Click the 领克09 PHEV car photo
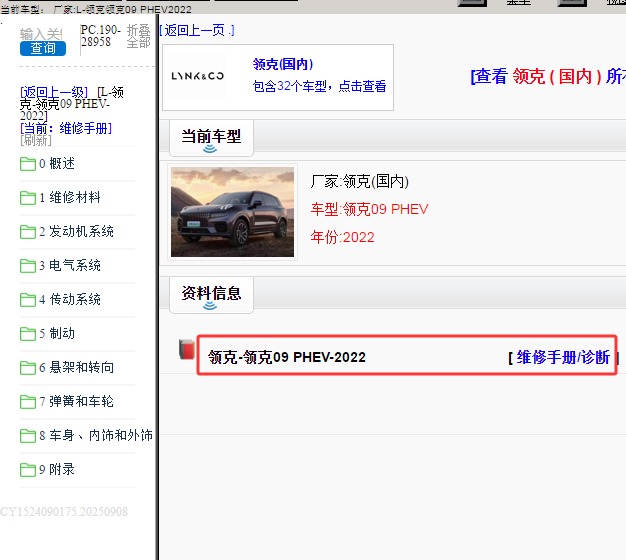The image size is (626, 560). [232, 212]
